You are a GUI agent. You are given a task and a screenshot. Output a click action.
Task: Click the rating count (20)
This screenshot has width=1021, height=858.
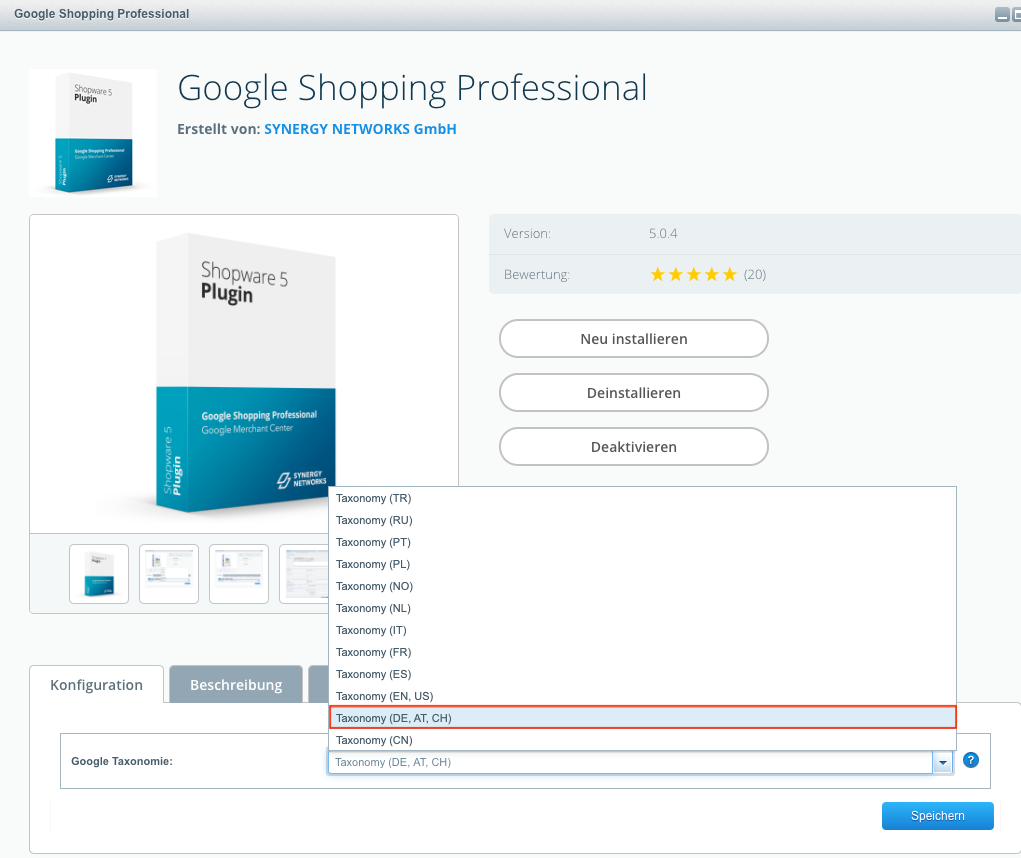click(x=755, y=275)
